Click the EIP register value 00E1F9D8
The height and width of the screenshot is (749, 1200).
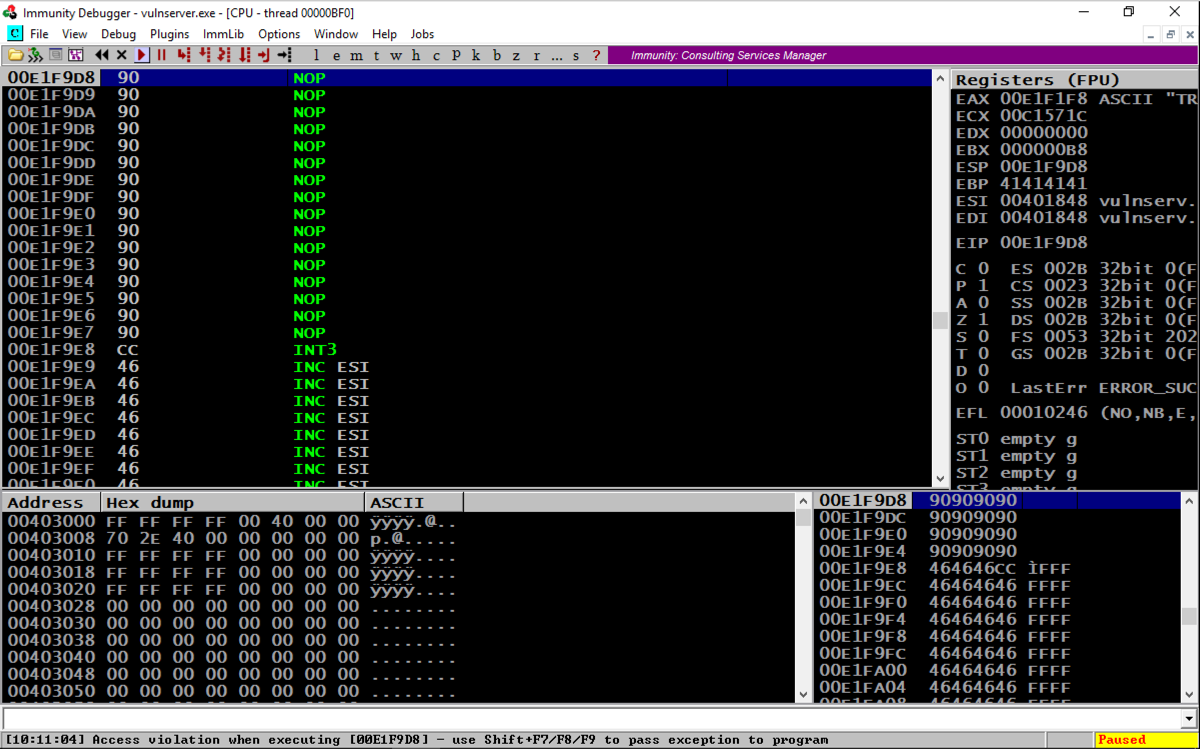coord(1043,243)
